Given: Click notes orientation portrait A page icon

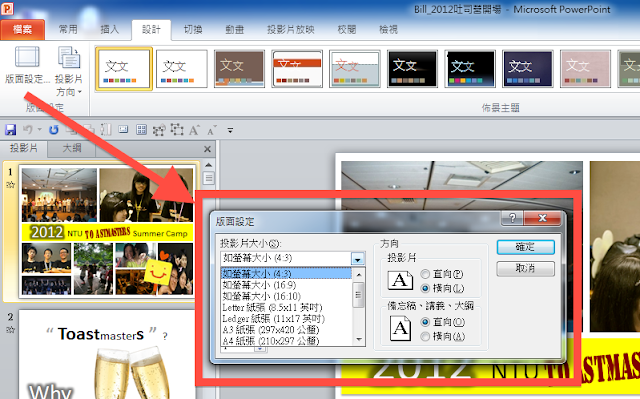Looking at the screenshot, I should pyautogui.click(x=400, y=328).
